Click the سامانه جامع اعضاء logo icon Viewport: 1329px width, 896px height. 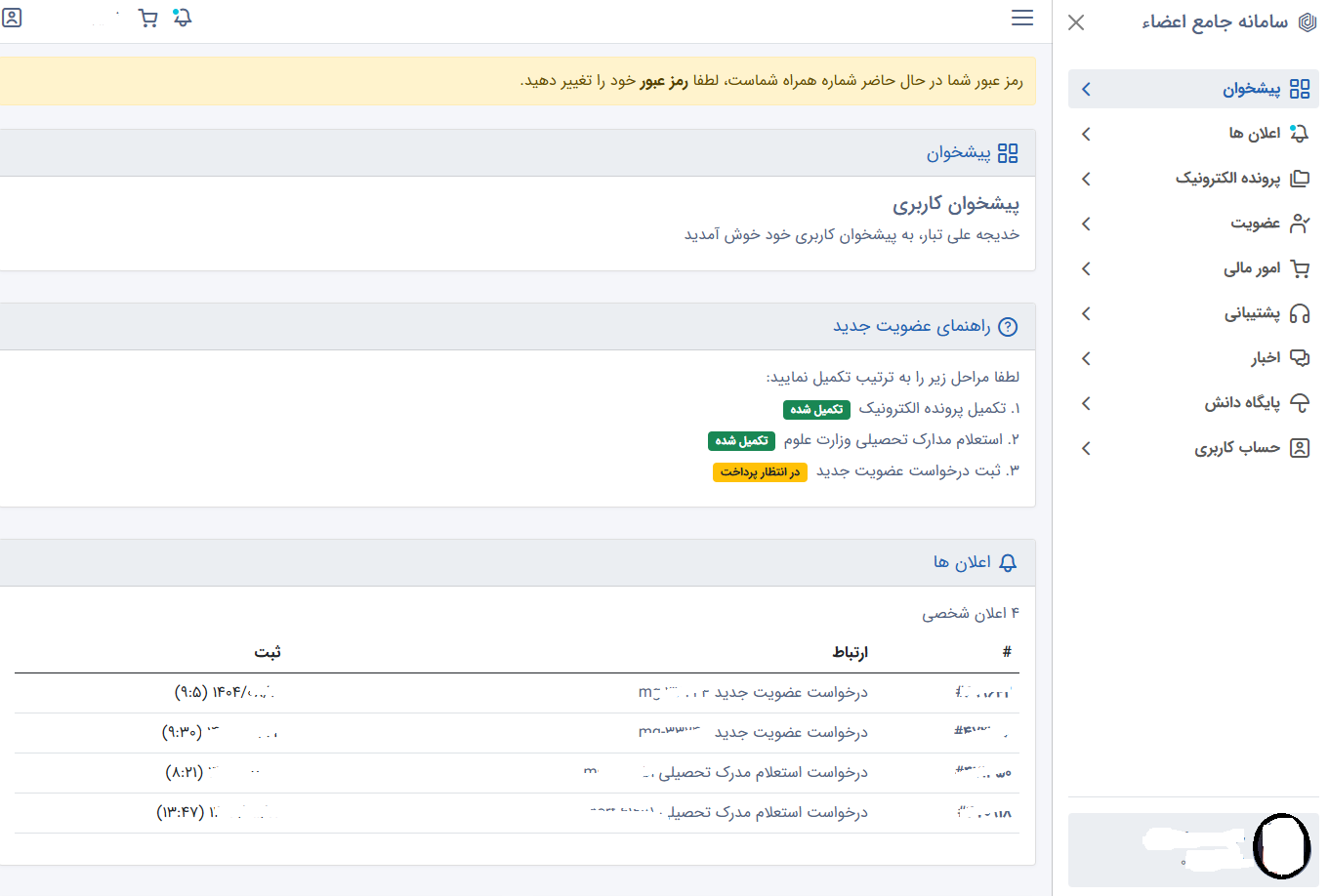1307,22
